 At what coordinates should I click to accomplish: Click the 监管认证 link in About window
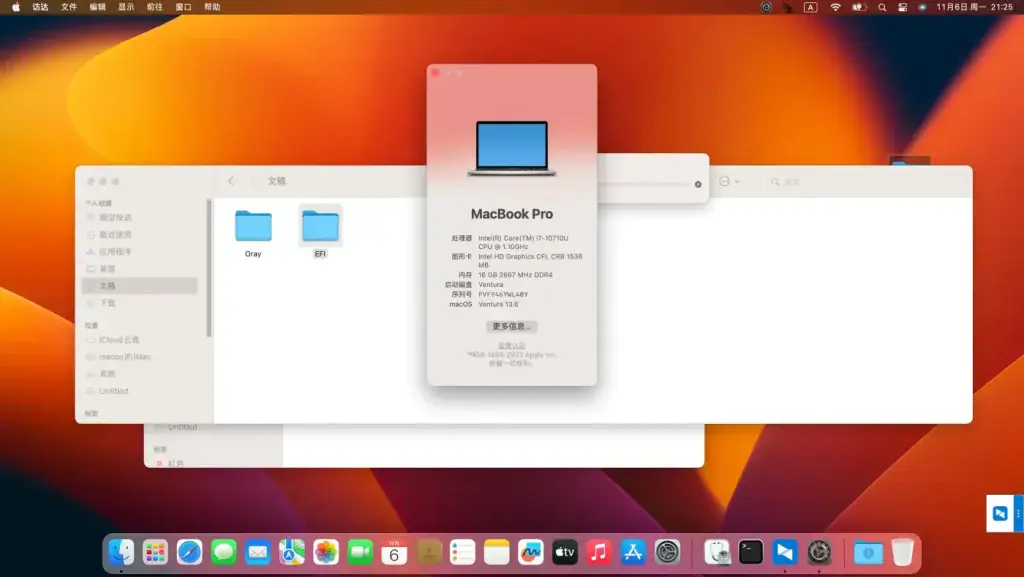(511, 346)
